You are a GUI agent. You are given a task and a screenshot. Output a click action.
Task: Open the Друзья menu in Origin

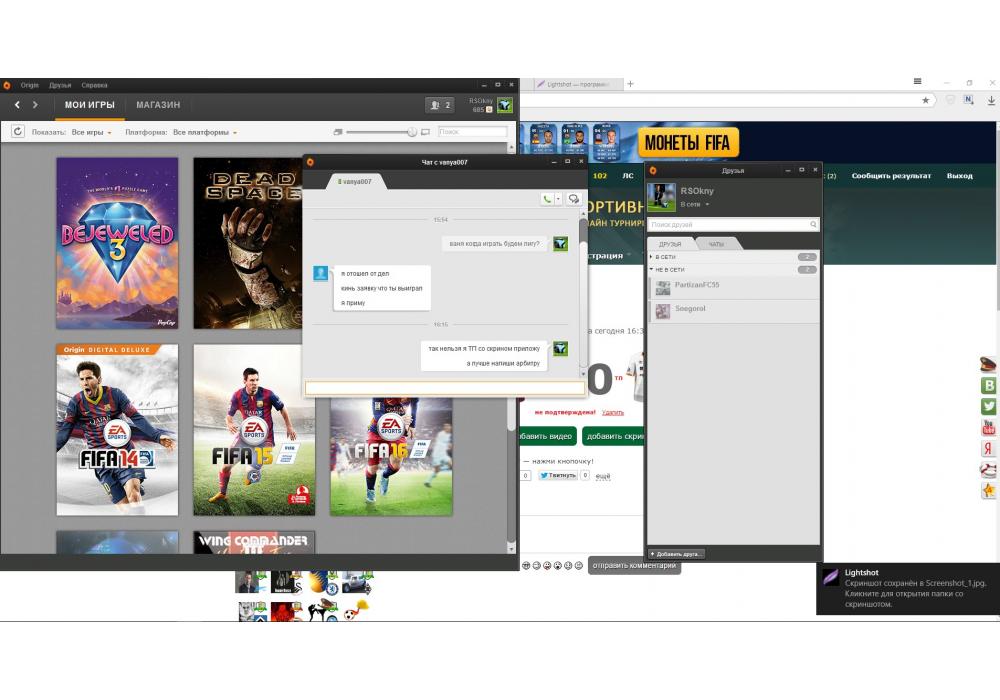[60, 85]
